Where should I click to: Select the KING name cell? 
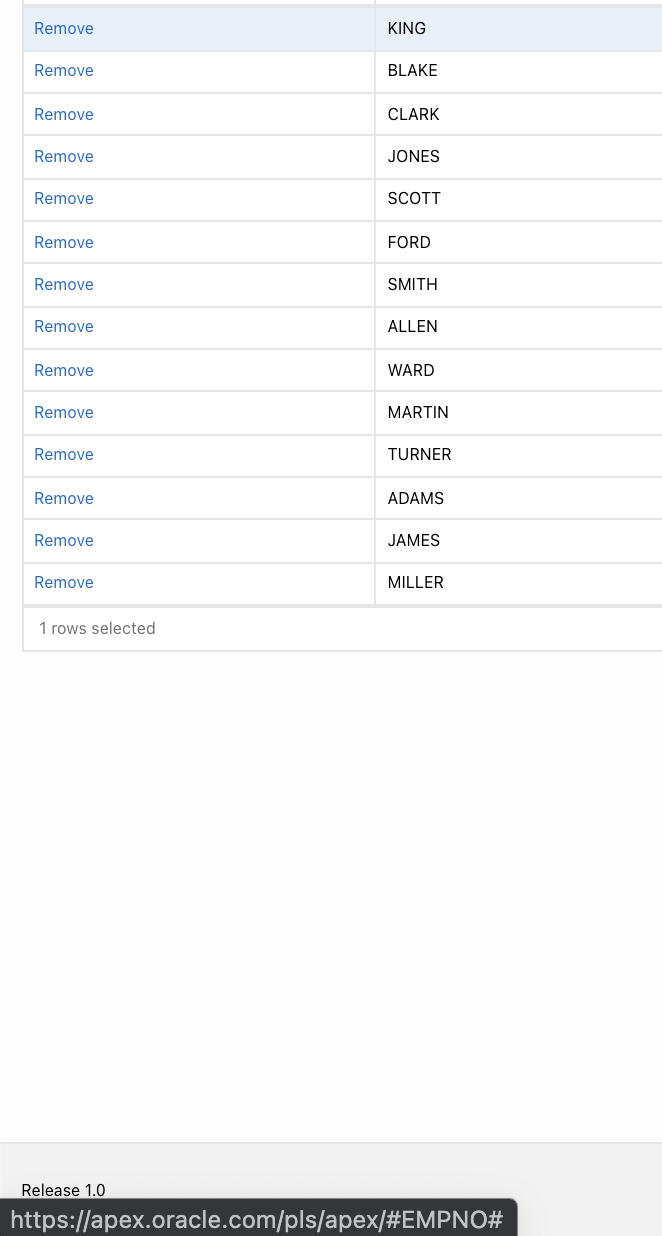click(518, 28)
